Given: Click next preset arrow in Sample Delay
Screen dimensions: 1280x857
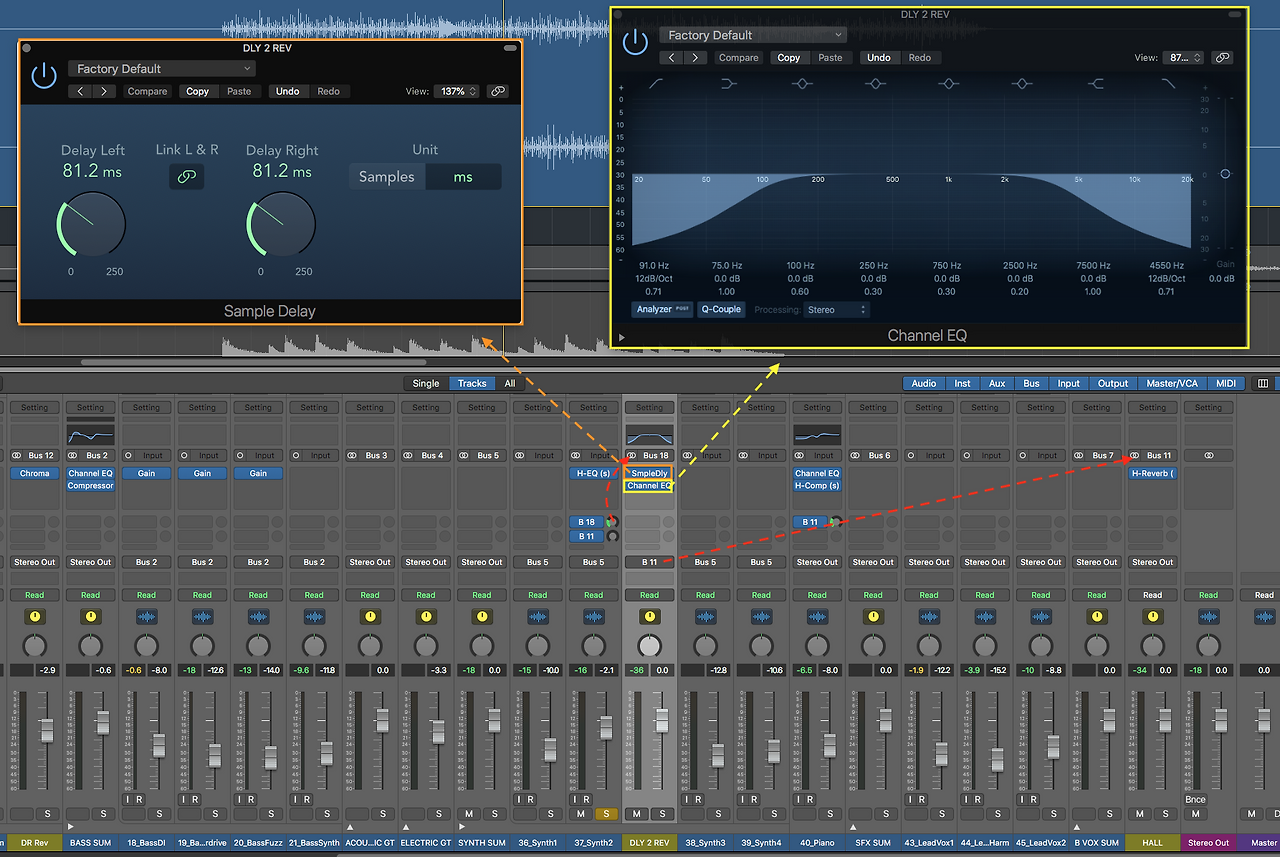Looking at the screenshot, I should coord(104,92).
